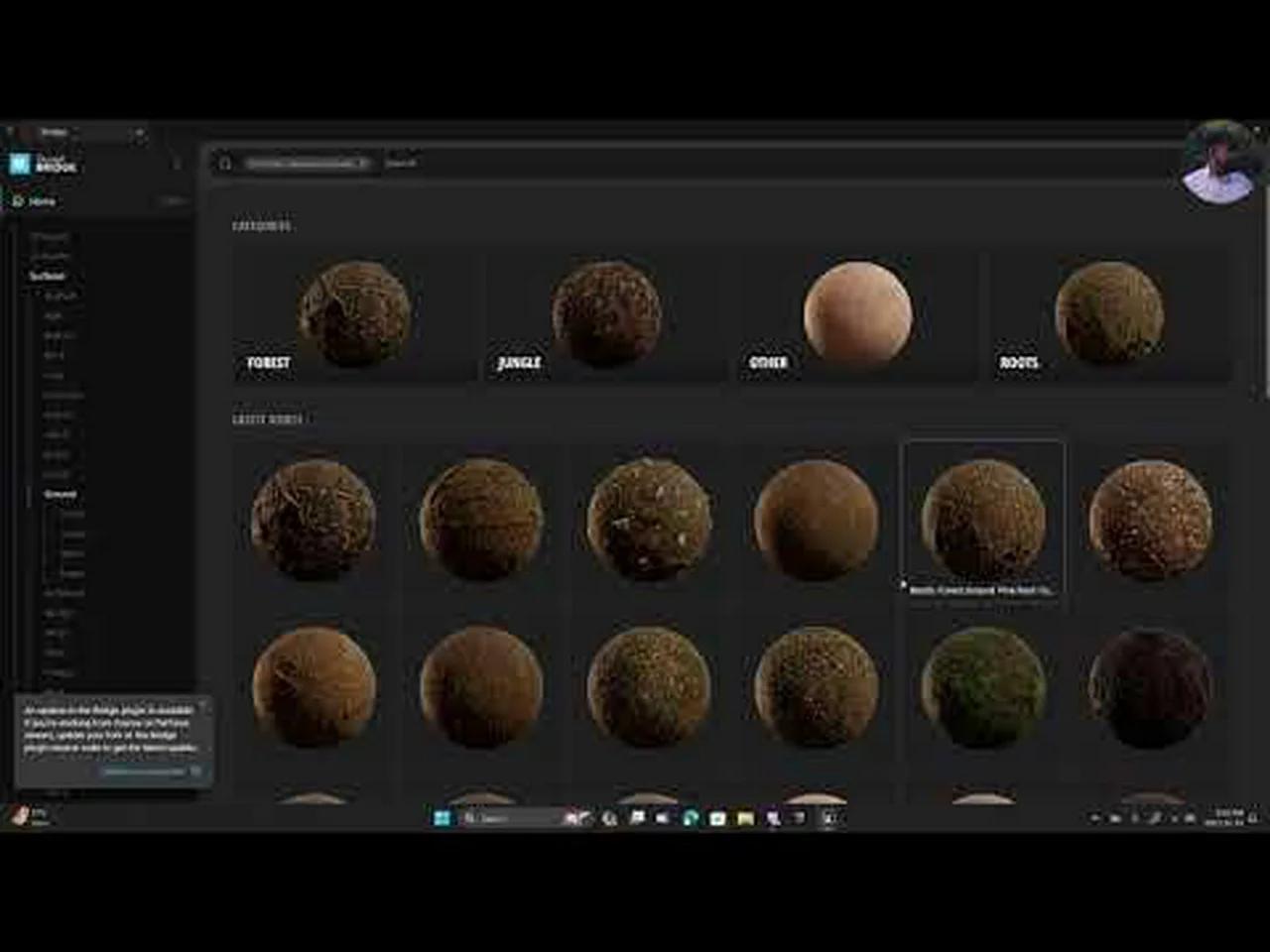Image resolution: width=1270 pixels, height=952 pixels.
Task: Select the Home icon in the sidebar
Action: pyautogui.click(x=17, y=200)
